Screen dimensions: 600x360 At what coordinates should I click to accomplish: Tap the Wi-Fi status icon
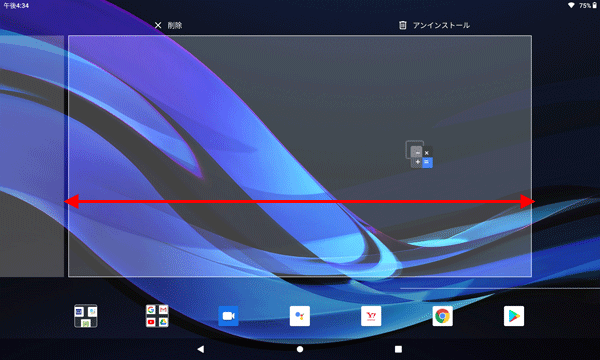pos(571,5)
